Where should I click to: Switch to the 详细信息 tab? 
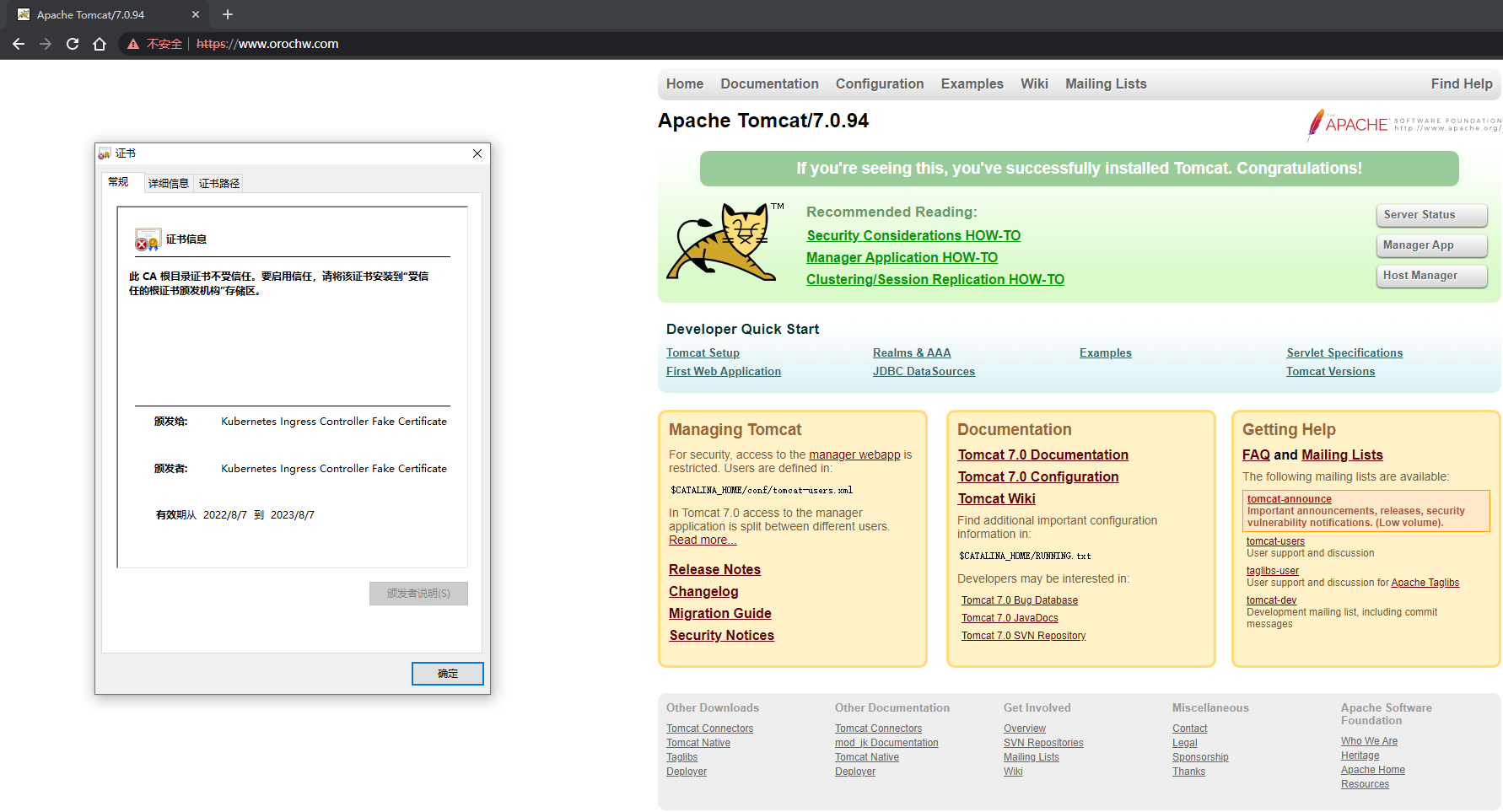click(x=169, y=183)
